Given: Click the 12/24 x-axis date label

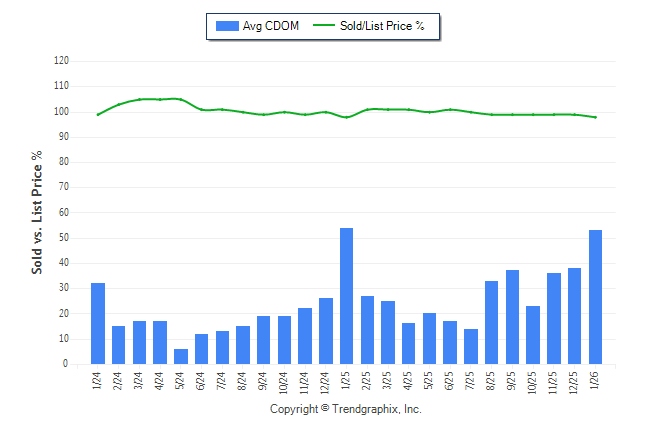Looking at the screenshot, I should (327, 382).
